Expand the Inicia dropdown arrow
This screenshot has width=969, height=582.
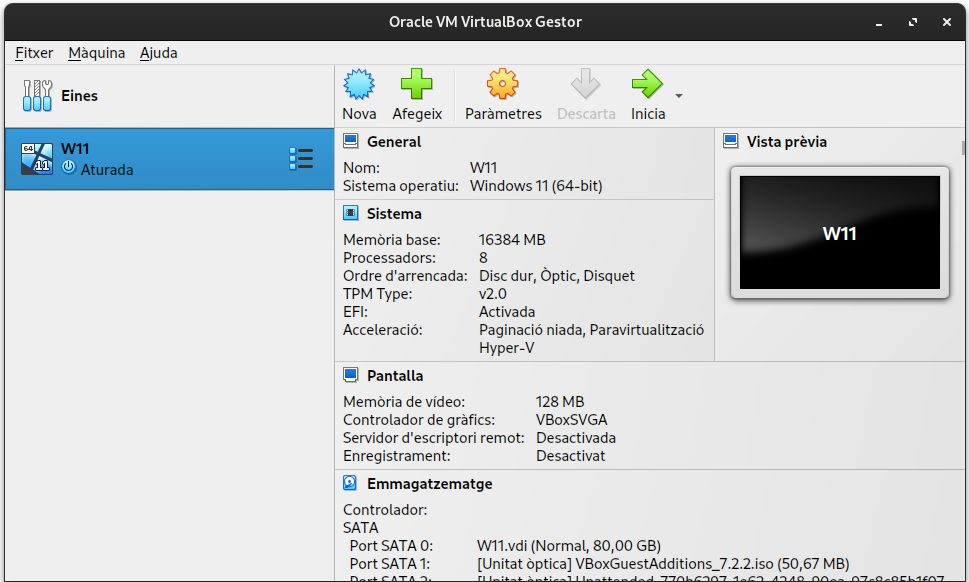tap(679, 96)
